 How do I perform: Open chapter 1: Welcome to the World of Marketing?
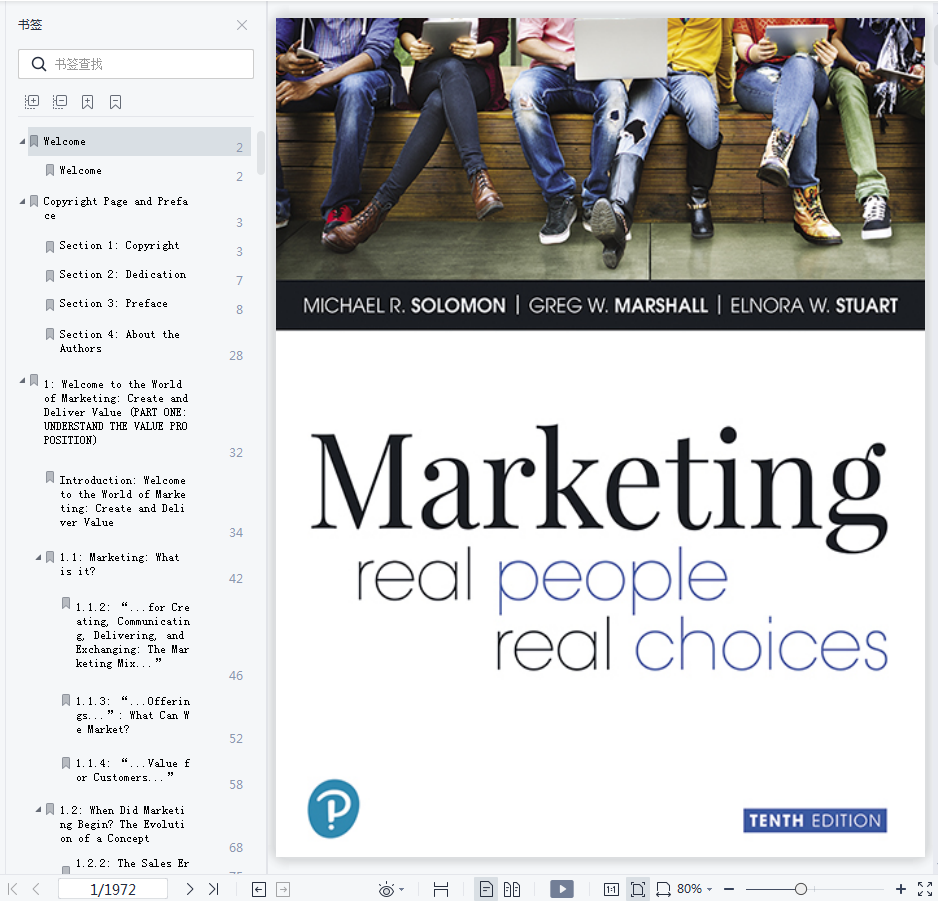115,412
